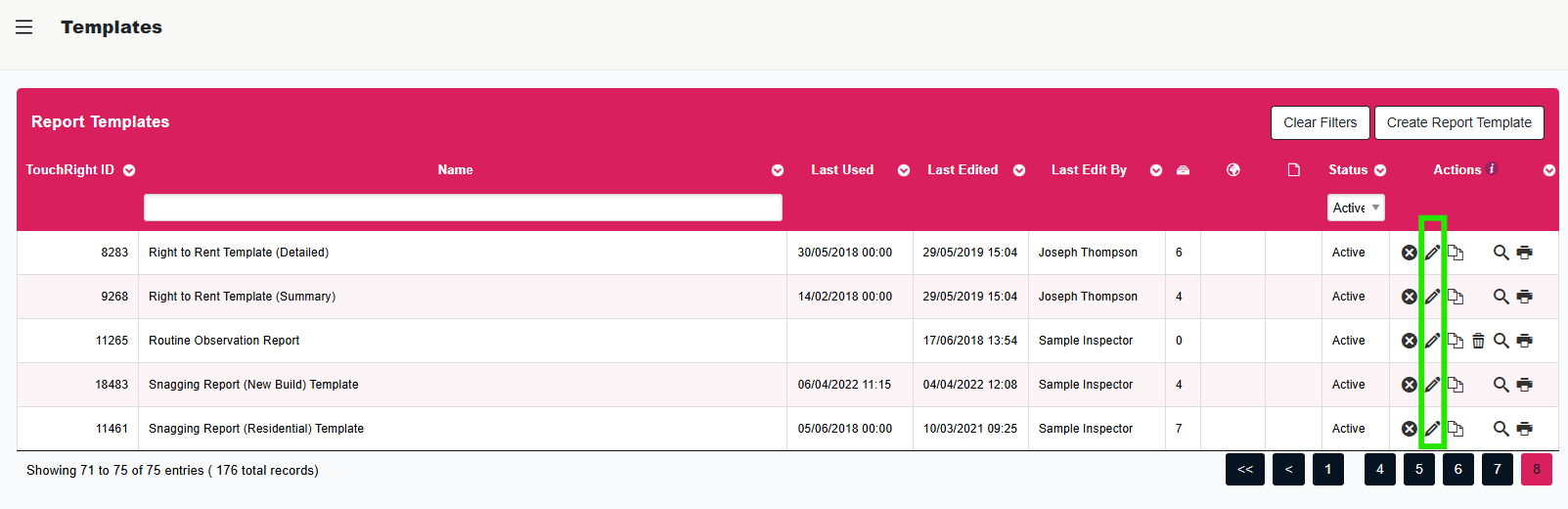Click the Name filter text field
Screen dimensions: 1568x509
463,208
